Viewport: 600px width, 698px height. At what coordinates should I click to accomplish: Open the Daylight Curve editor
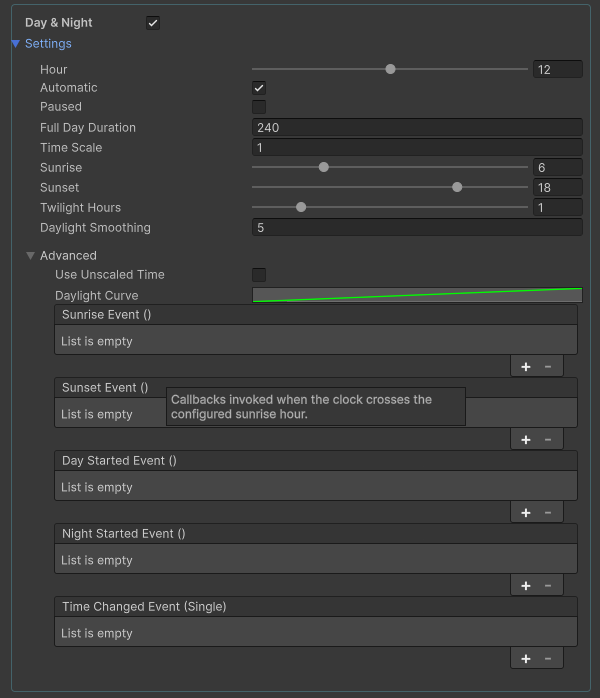pyautogui.click(x=418, y=295)
